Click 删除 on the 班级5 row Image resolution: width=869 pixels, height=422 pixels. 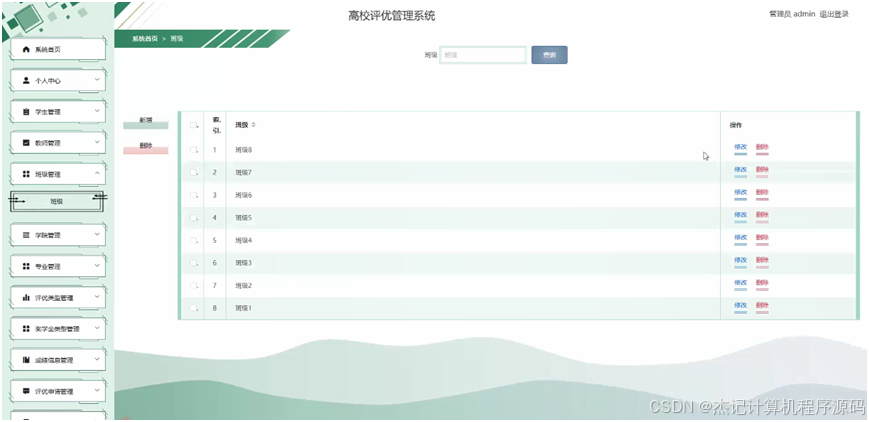tap(762, 215)
